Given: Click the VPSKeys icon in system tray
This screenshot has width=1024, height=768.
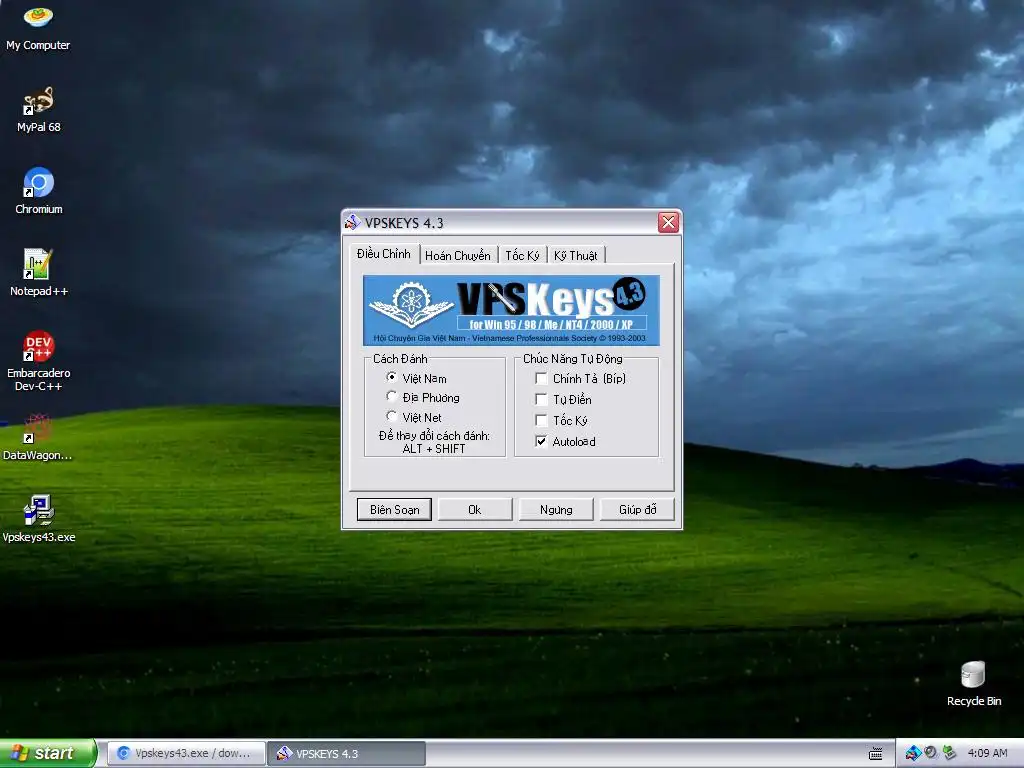Looking at the screenshot, I should pyautogui.click(x=912, y=753).
